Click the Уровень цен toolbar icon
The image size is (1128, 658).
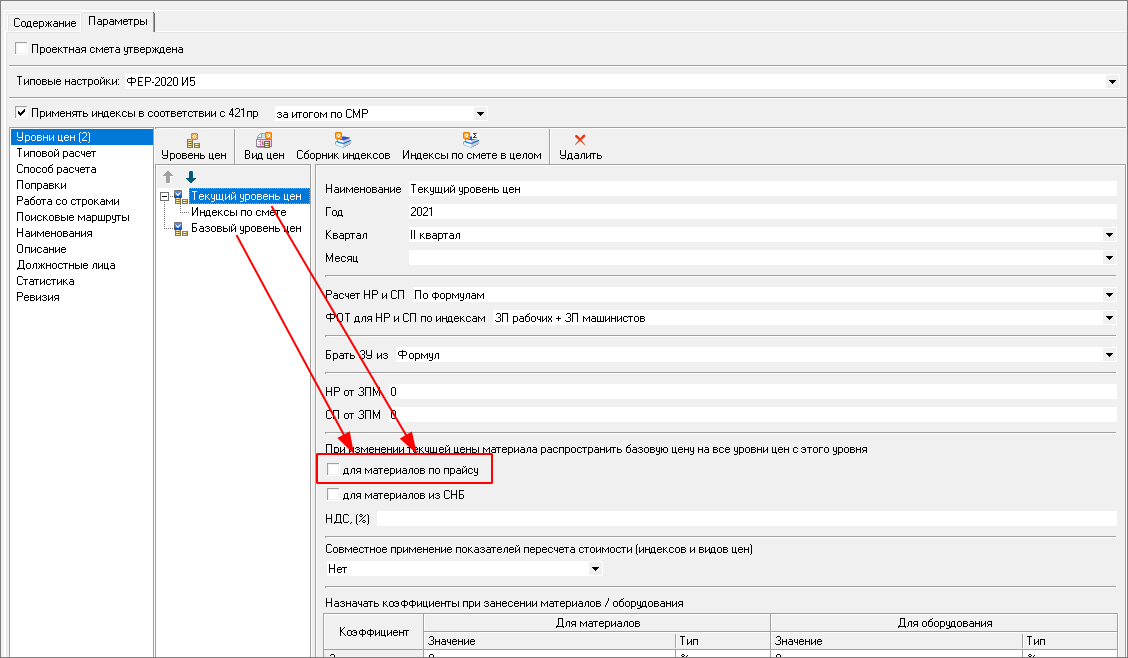(194, 141)
